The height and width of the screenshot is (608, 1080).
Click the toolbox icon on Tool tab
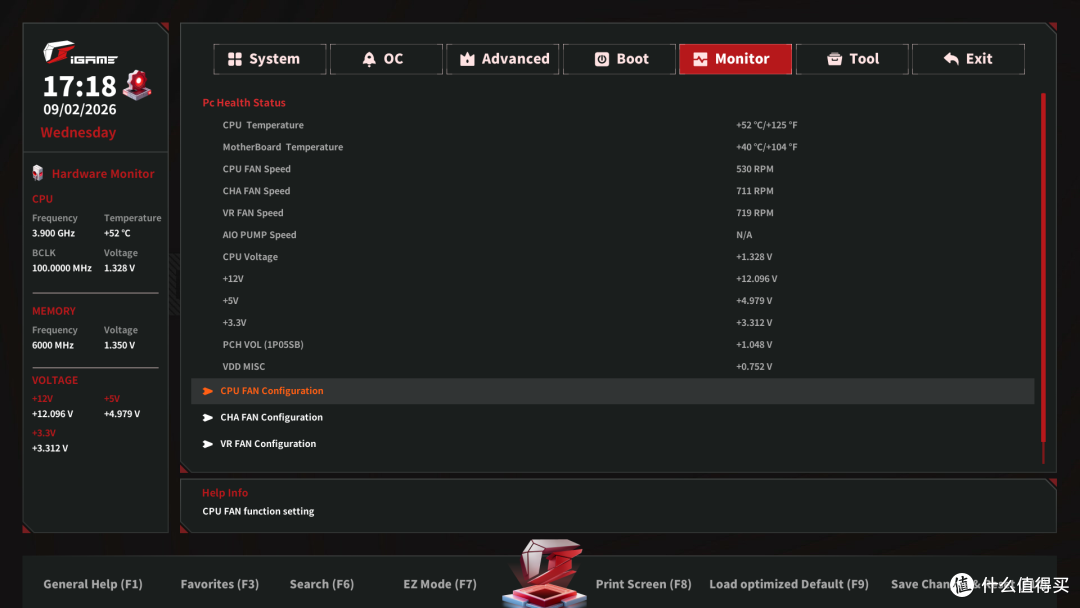click(x=834, y=59)
